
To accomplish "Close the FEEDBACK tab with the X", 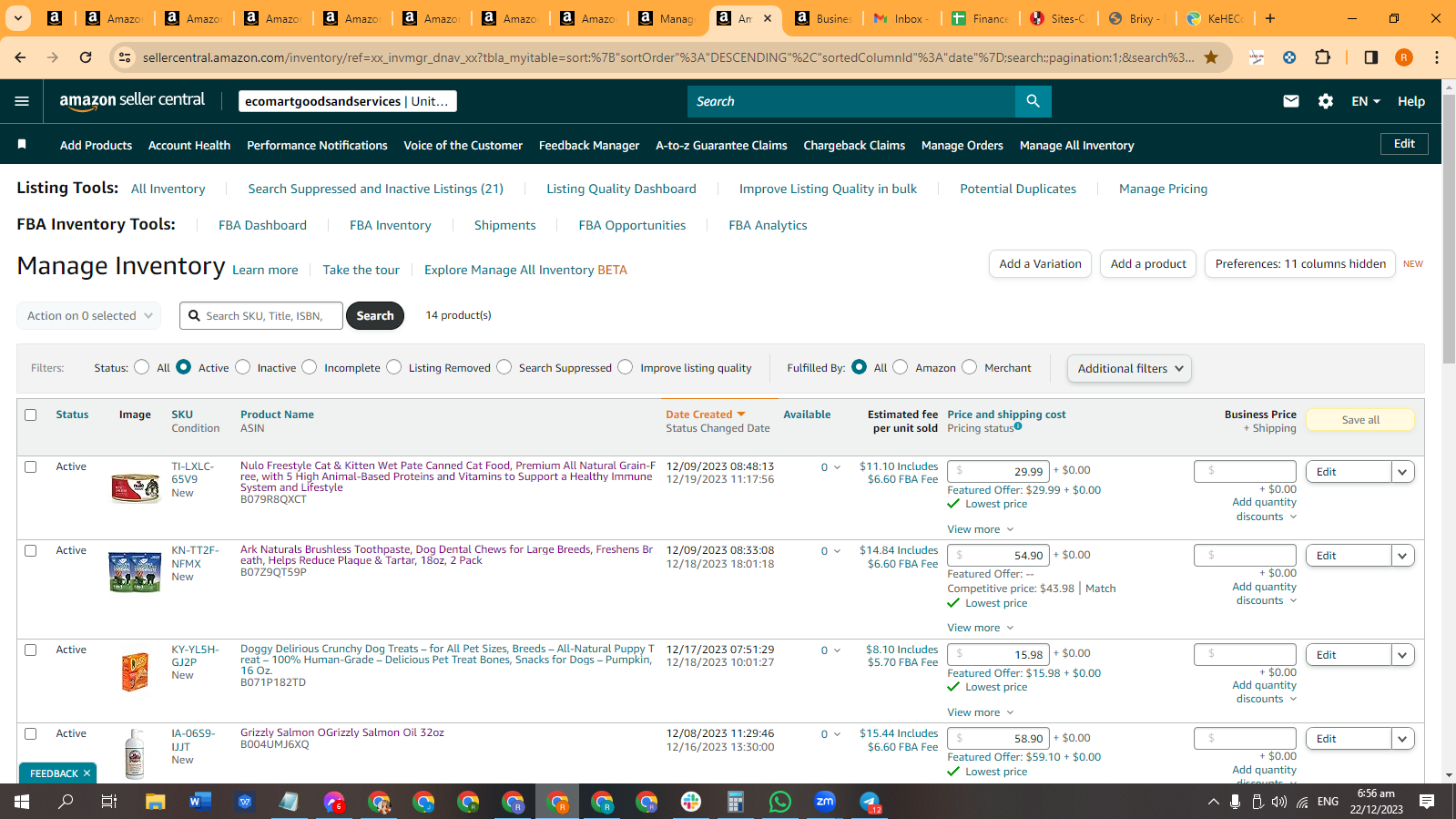I will (x=87, y=773).
